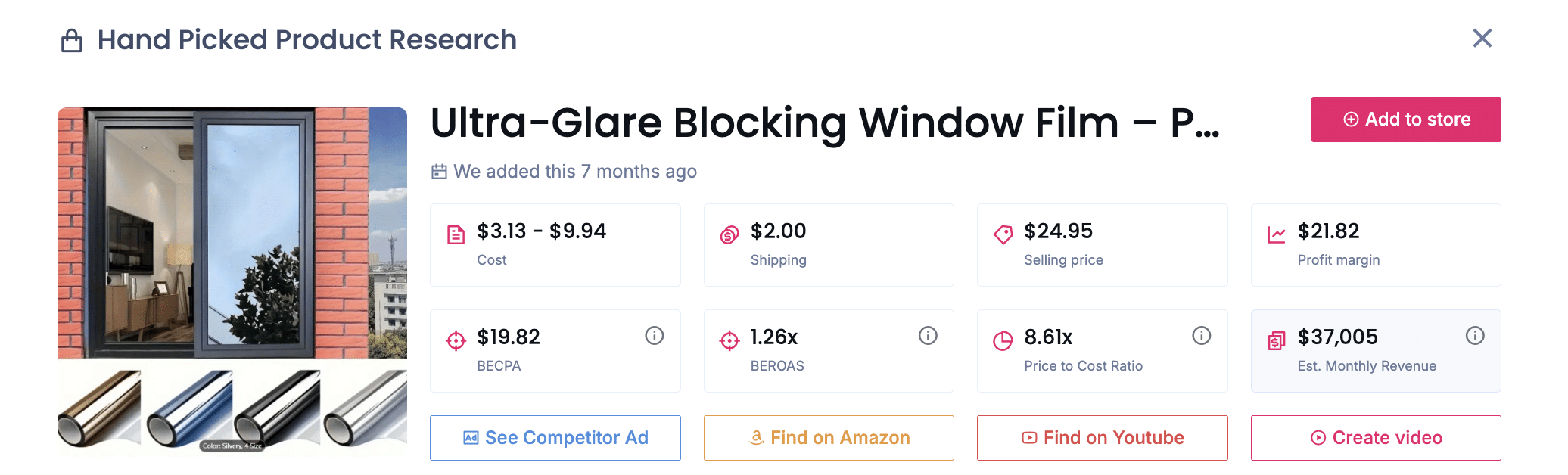
Task: Open the Price to Cost Ratio info tooltip
Action: 1202,336
